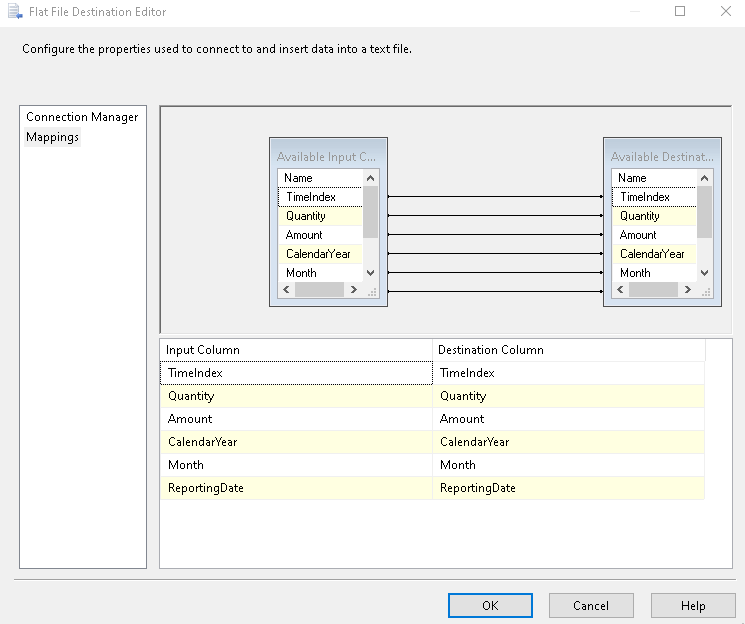This screenshot has height=624, width=745.
Task: Select TimeIndex Input Column cell in grid
Action: pyautogui.click(x=295, y=373)
